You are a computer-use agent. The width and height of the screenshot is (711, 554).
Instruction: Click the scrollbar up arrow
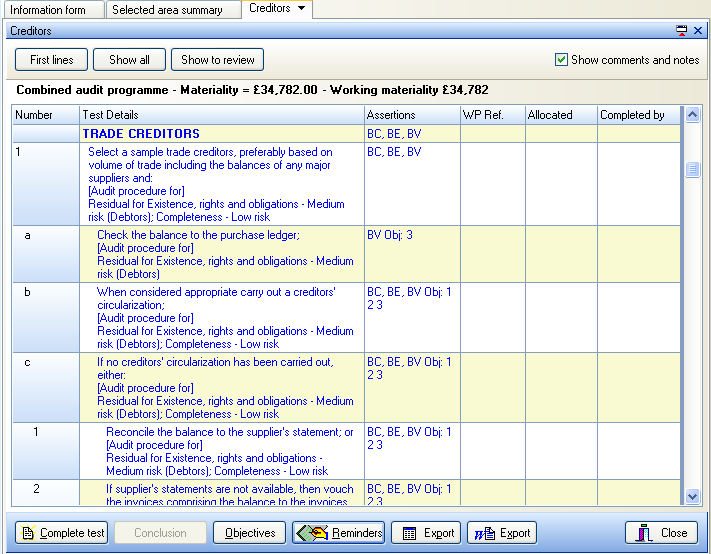692,115
